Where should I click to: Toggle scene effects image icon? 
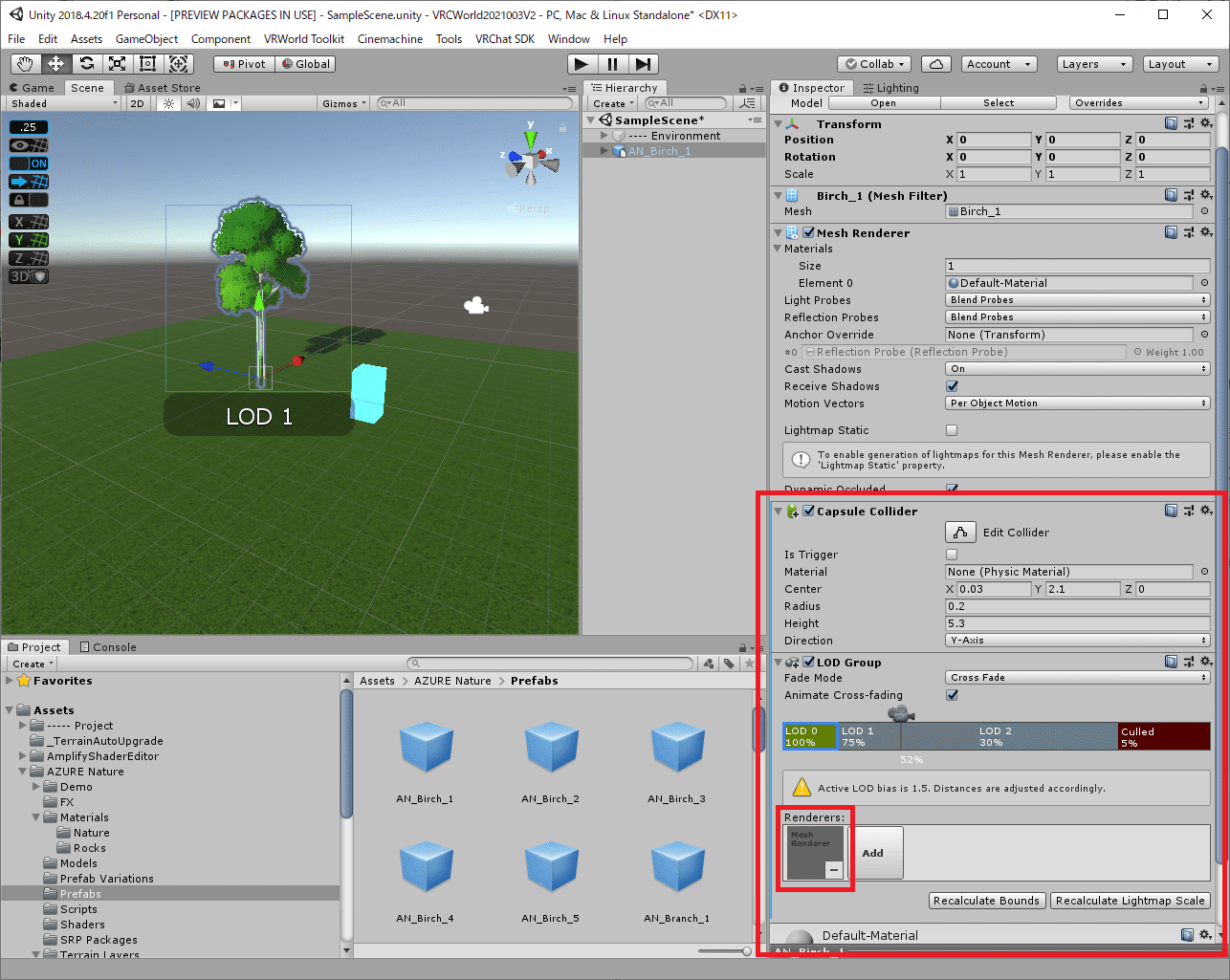tap(219, 103)
